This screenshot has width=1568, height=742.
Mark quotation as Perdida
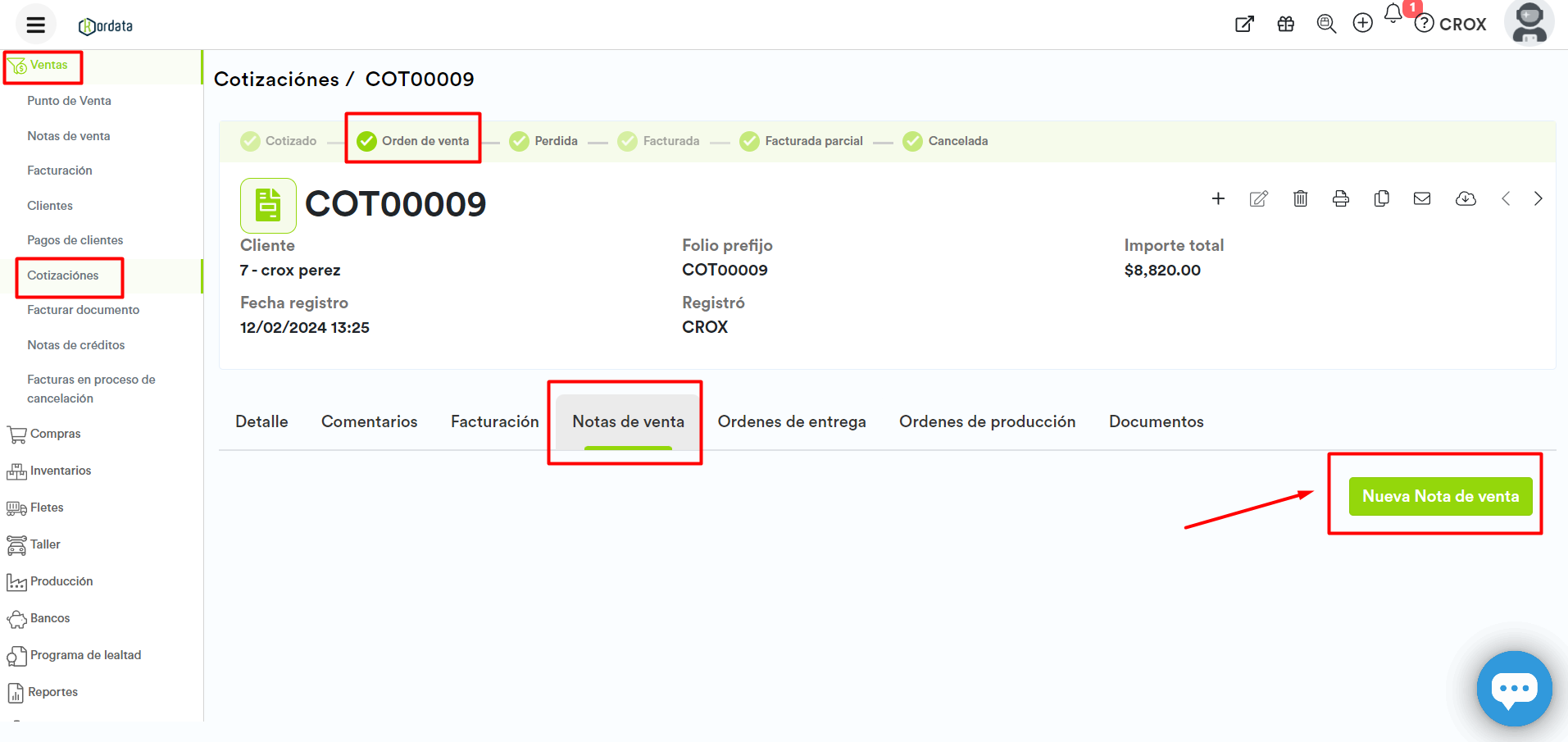543,141
